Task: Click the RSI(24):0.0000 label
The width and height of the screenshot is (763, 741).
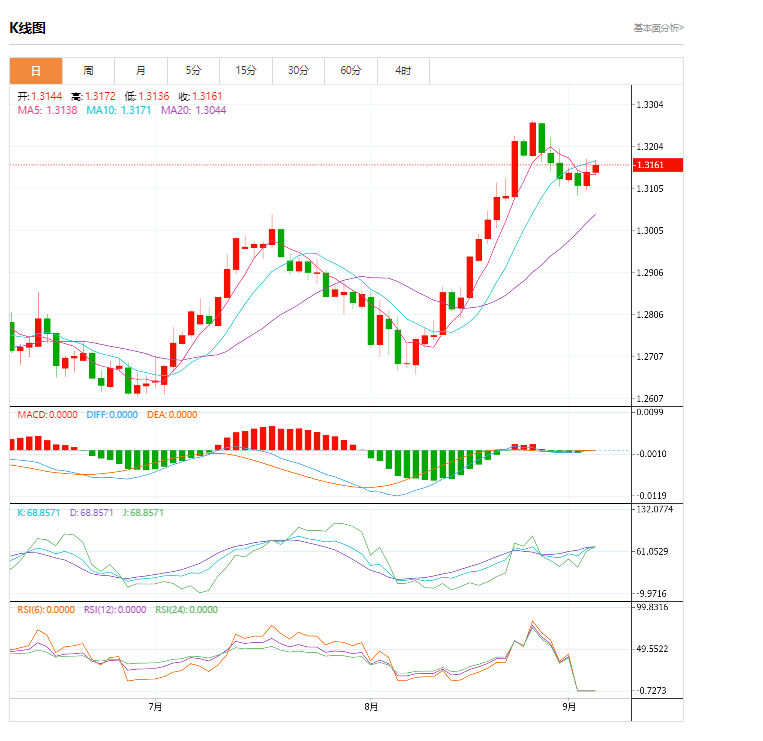Action: [187, 610]
